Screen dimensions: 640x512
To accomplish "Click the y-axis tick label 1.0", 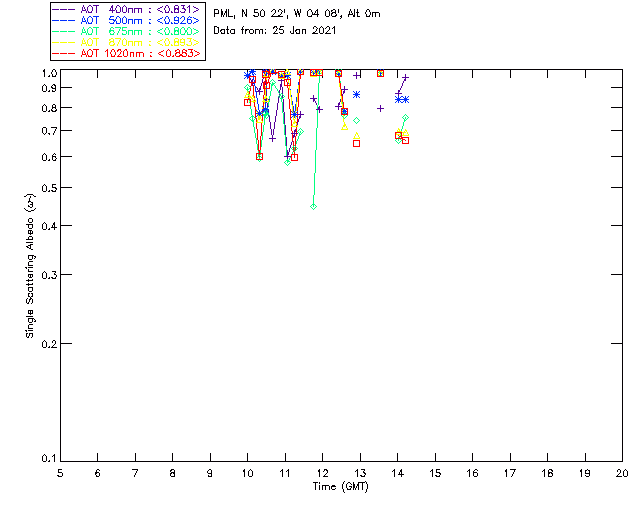I will coord(49,73).
